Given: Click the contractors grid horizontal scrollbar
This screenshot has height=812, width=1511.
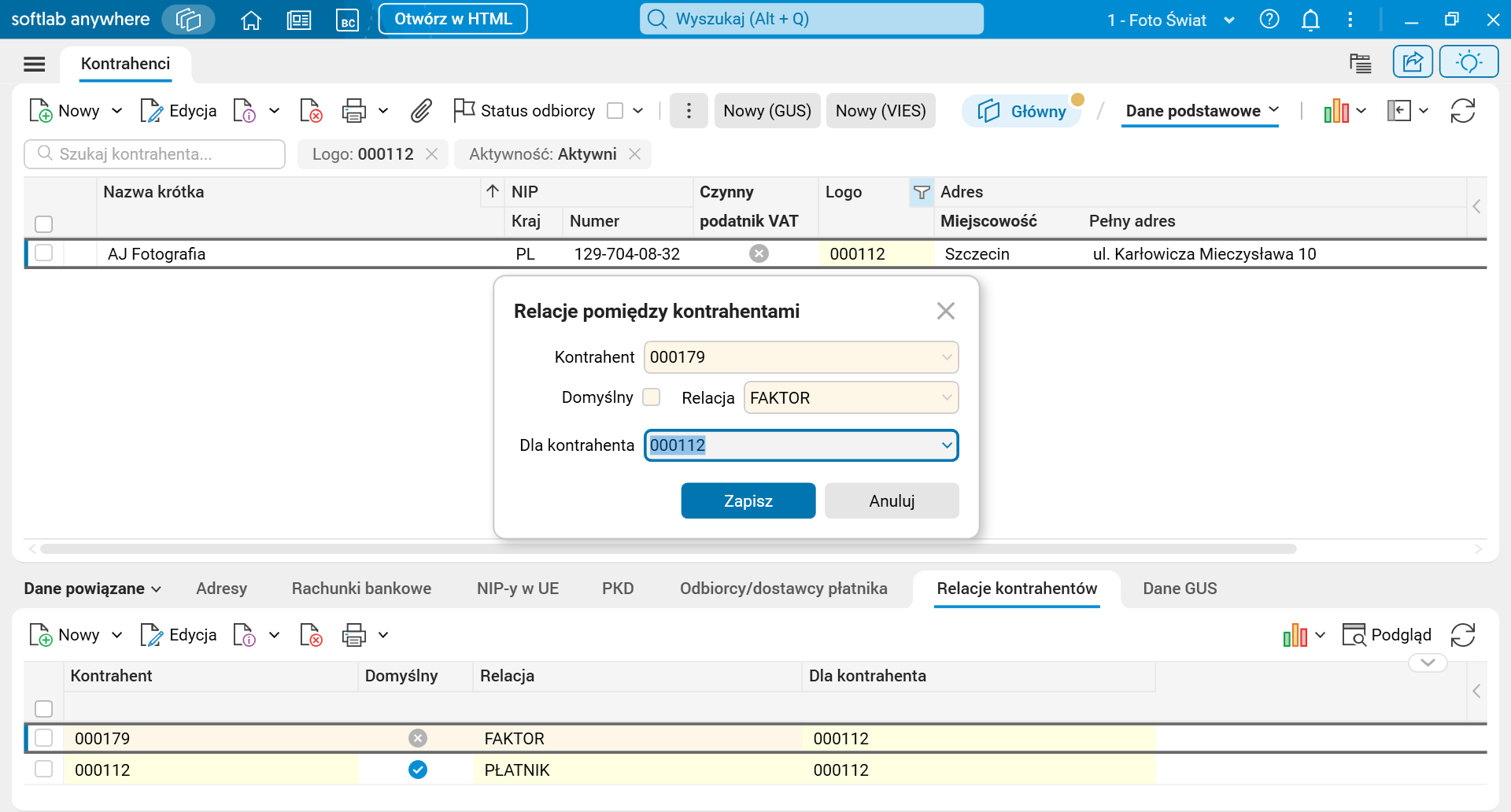Looking at the screenshot, I should (669, 548).
